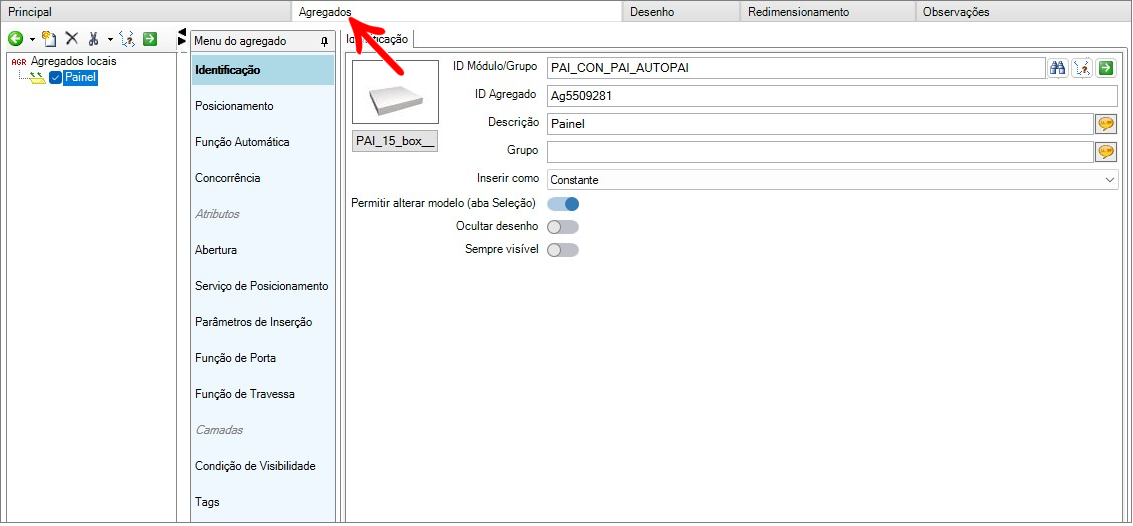
Task: Click the Descrição field containing Painel
Action: (820, 124)
